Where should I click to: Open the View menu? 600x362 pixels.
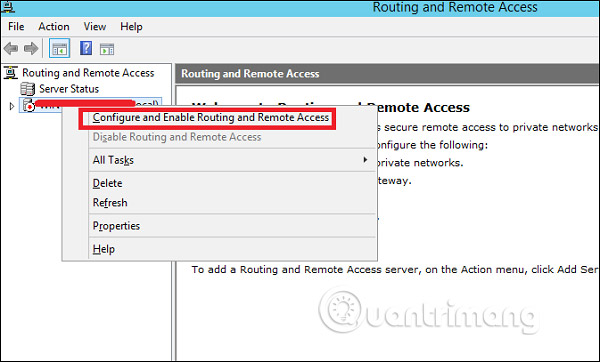click(x=95, y=27)
